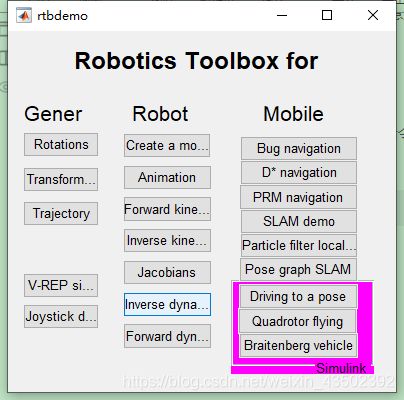Viewport: 404px width, 400px height.
Task: Open the V-REP si... demo
Action: (61, 285)
